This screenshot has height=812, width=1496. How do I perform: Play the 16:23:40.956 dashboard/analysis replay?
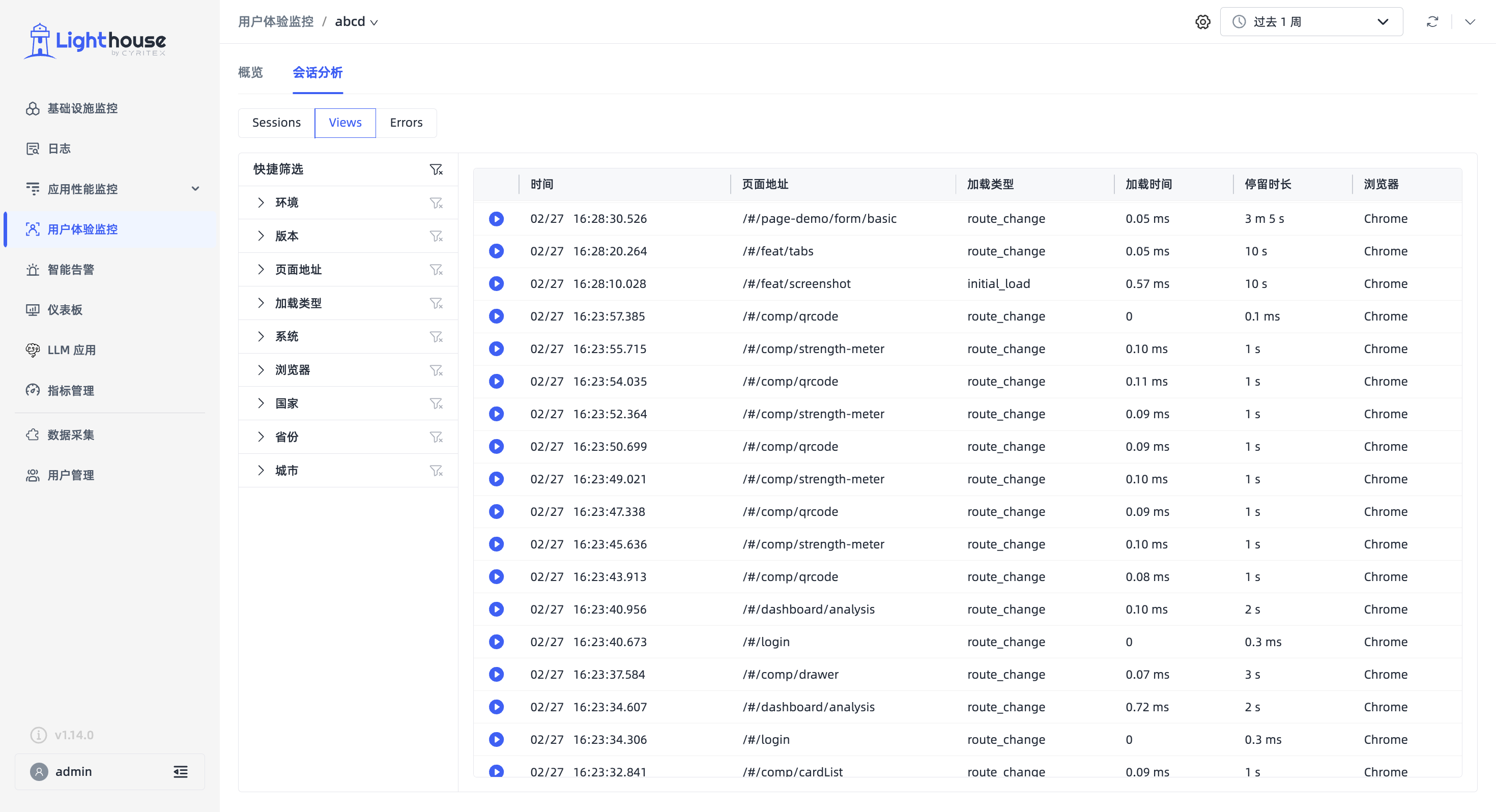click(x=496, y=610)
